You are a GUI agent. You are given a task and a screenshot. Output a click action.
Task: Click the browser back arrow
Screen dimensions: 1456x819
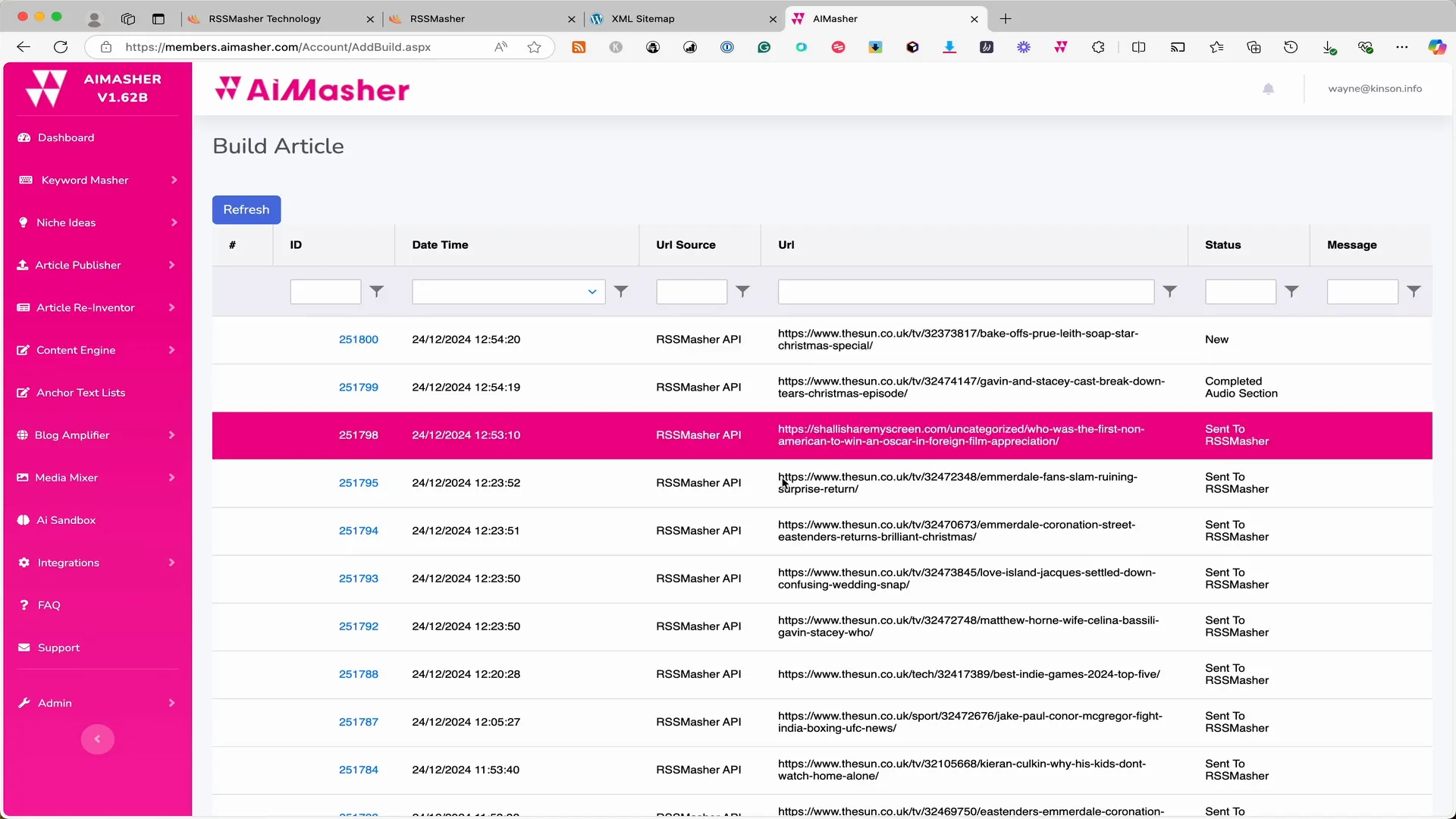24,47
